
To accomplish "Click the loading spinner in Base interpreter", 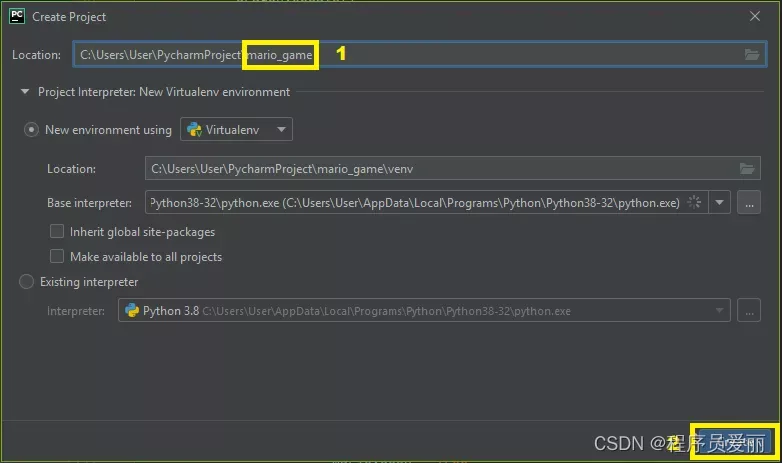I will pos(694,203).
